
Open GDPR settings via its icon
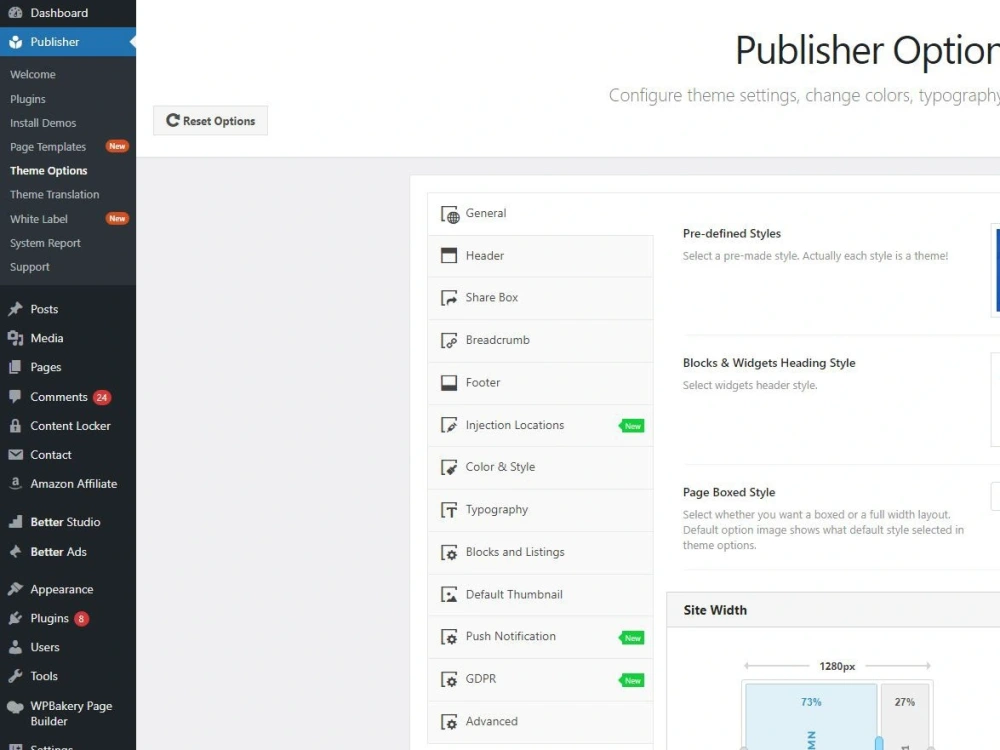pyautogui.click(x=448, y=679)
